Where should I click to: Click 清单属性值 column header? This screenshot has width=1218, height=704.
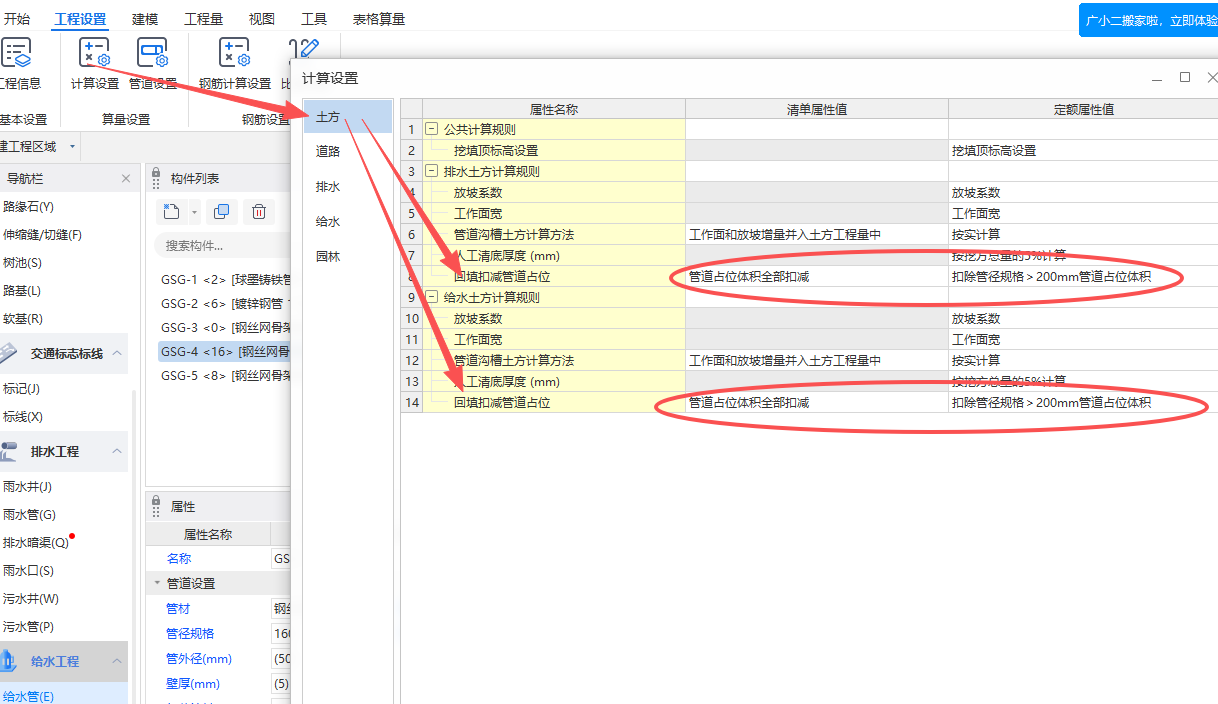(x=817, y=109)
